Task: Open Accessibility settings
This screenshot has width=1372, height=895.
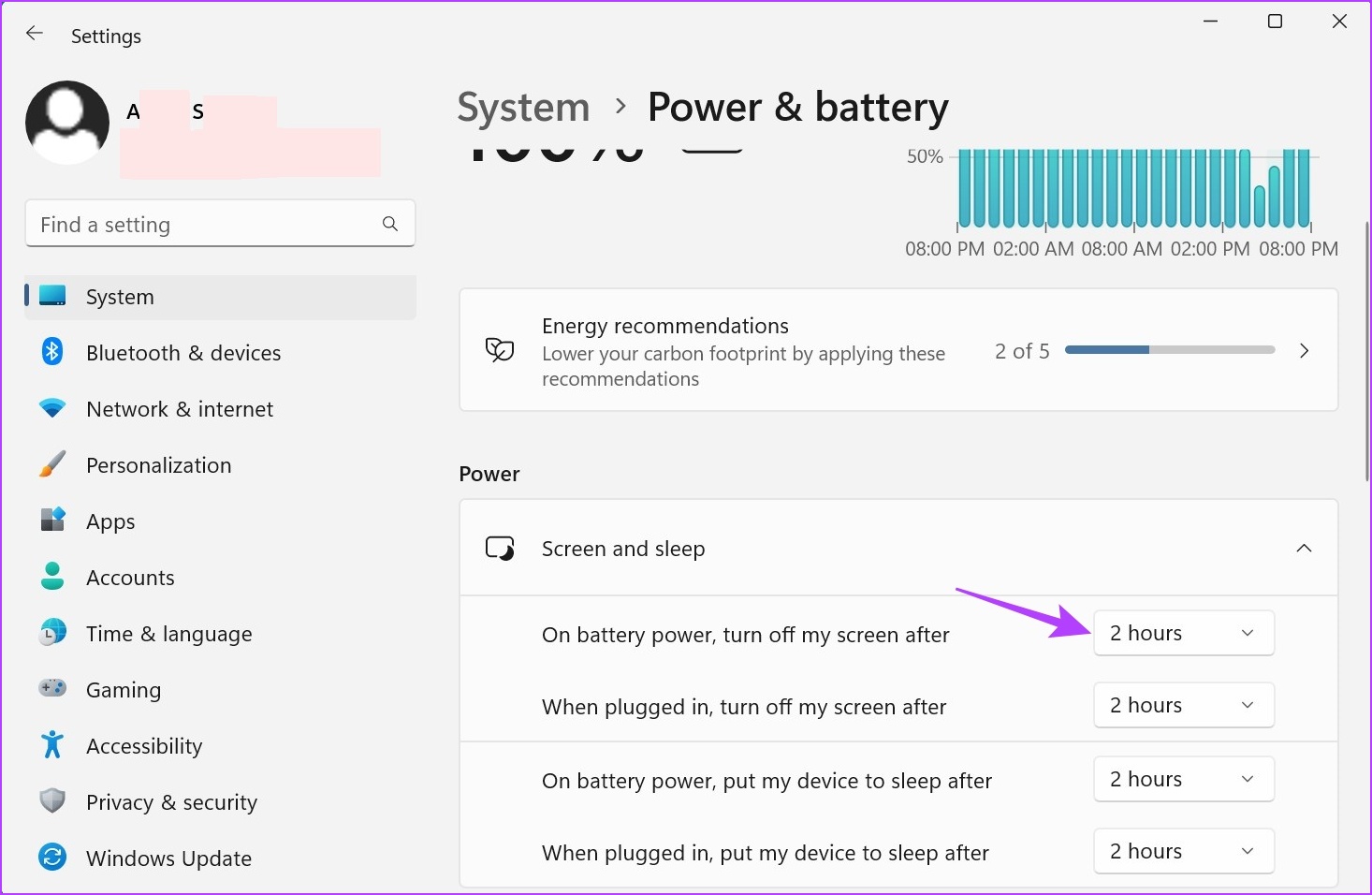Action: click(220, 746)
